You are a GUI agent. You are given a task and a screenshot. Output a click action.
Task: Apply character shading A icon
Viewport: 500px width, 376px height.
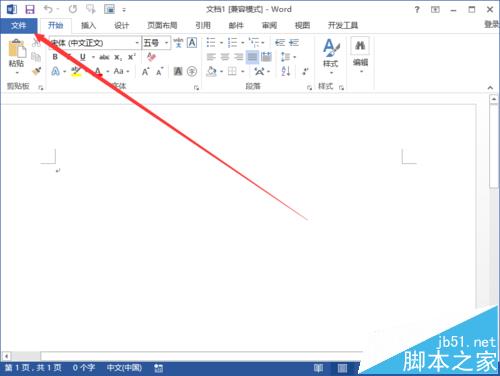click(x=178, y=71)
